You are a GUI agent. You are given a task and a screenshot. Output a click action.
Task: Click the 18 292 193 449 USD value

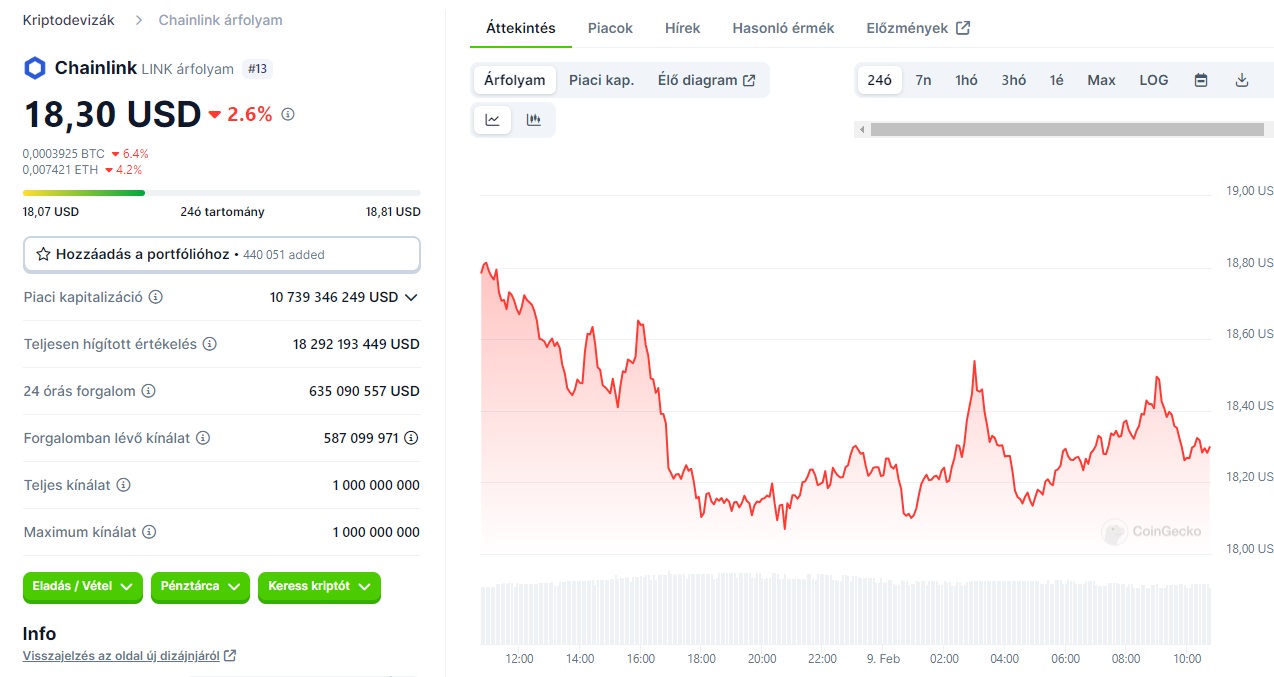pos(356,344)
